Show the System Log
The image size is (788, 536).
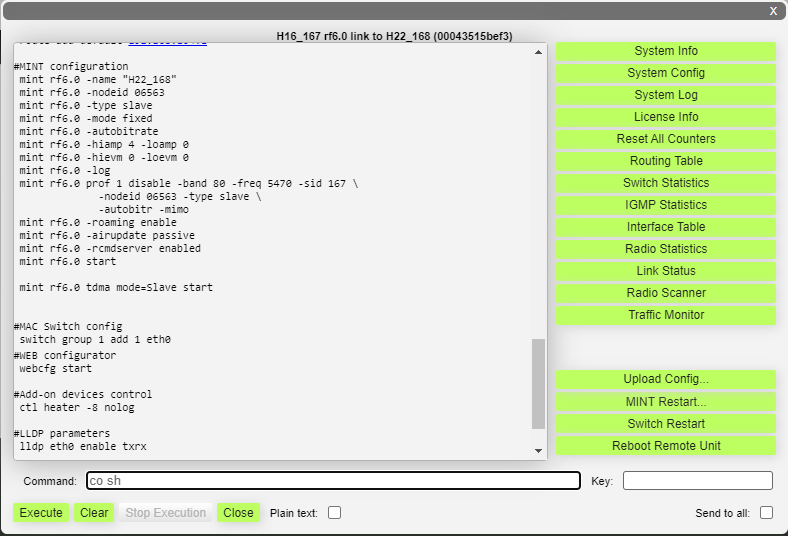click(x=666, y=95)
